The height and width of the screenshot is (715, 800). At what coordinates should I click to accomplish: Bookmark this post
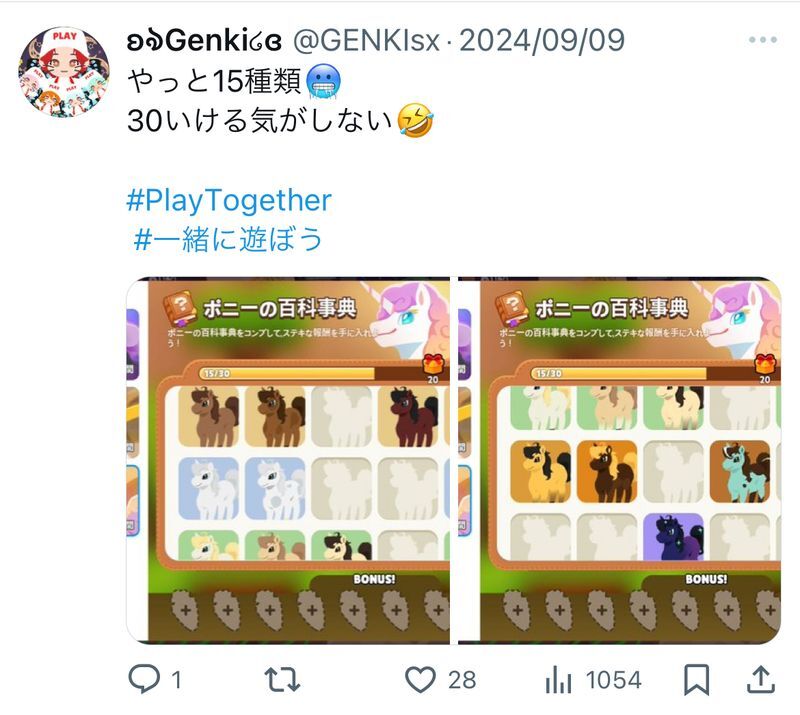click(696, 680)
